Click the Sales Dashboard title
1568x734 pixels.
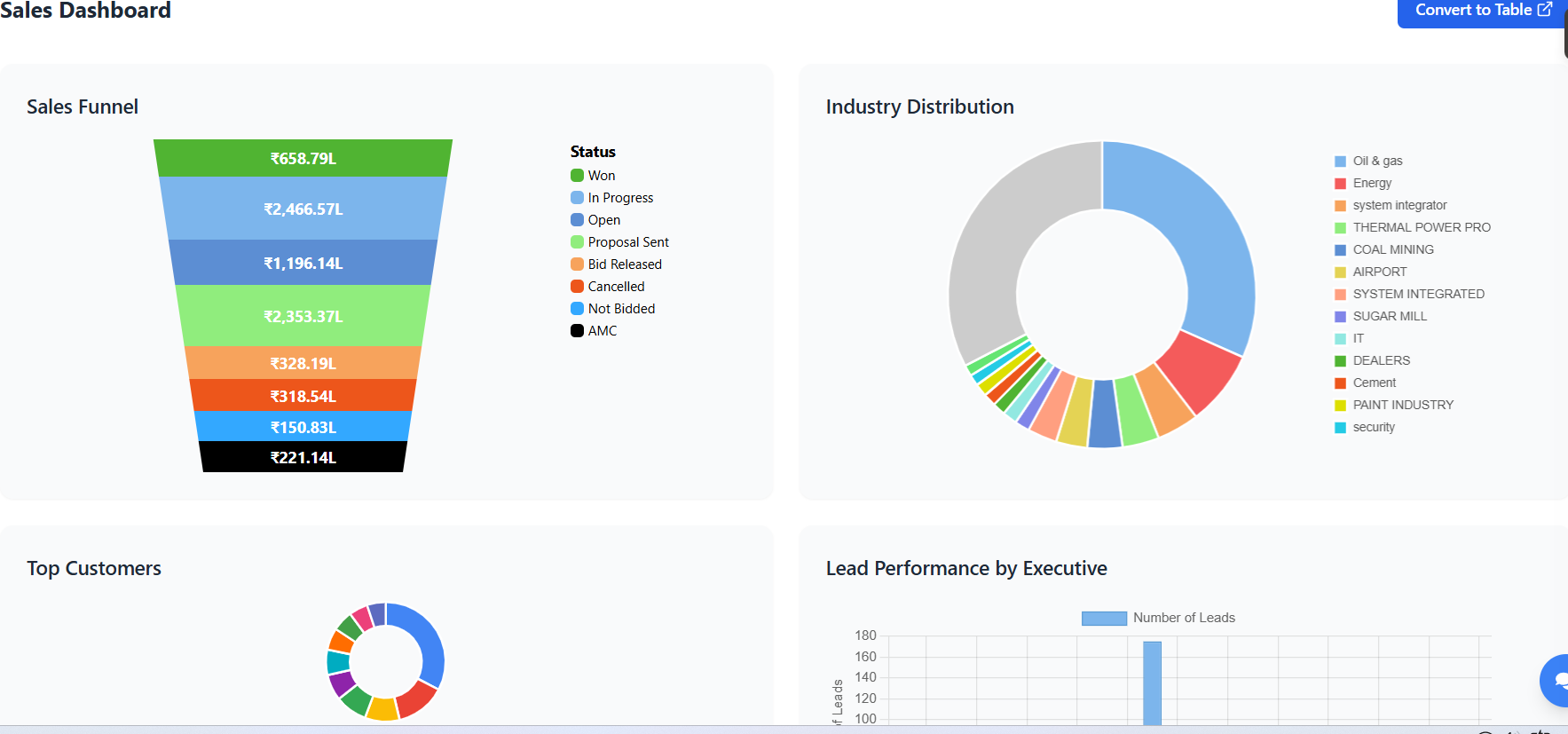tap(85, 11)
